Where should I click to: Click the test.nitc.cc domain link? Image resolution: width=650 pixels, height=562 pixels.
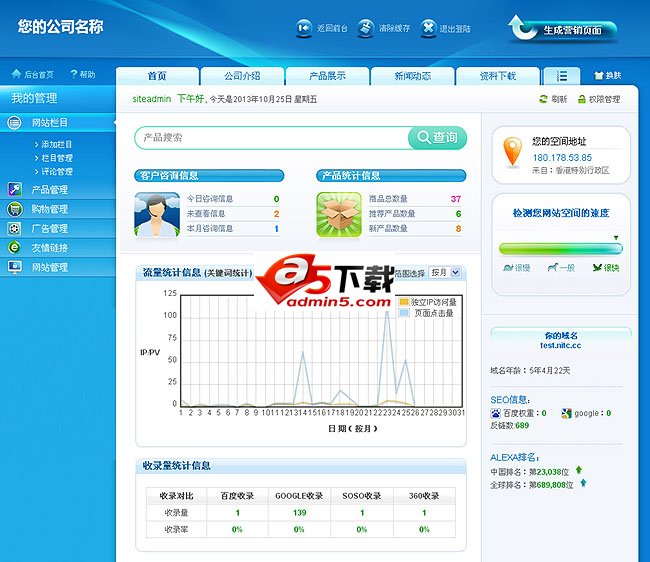560,345
